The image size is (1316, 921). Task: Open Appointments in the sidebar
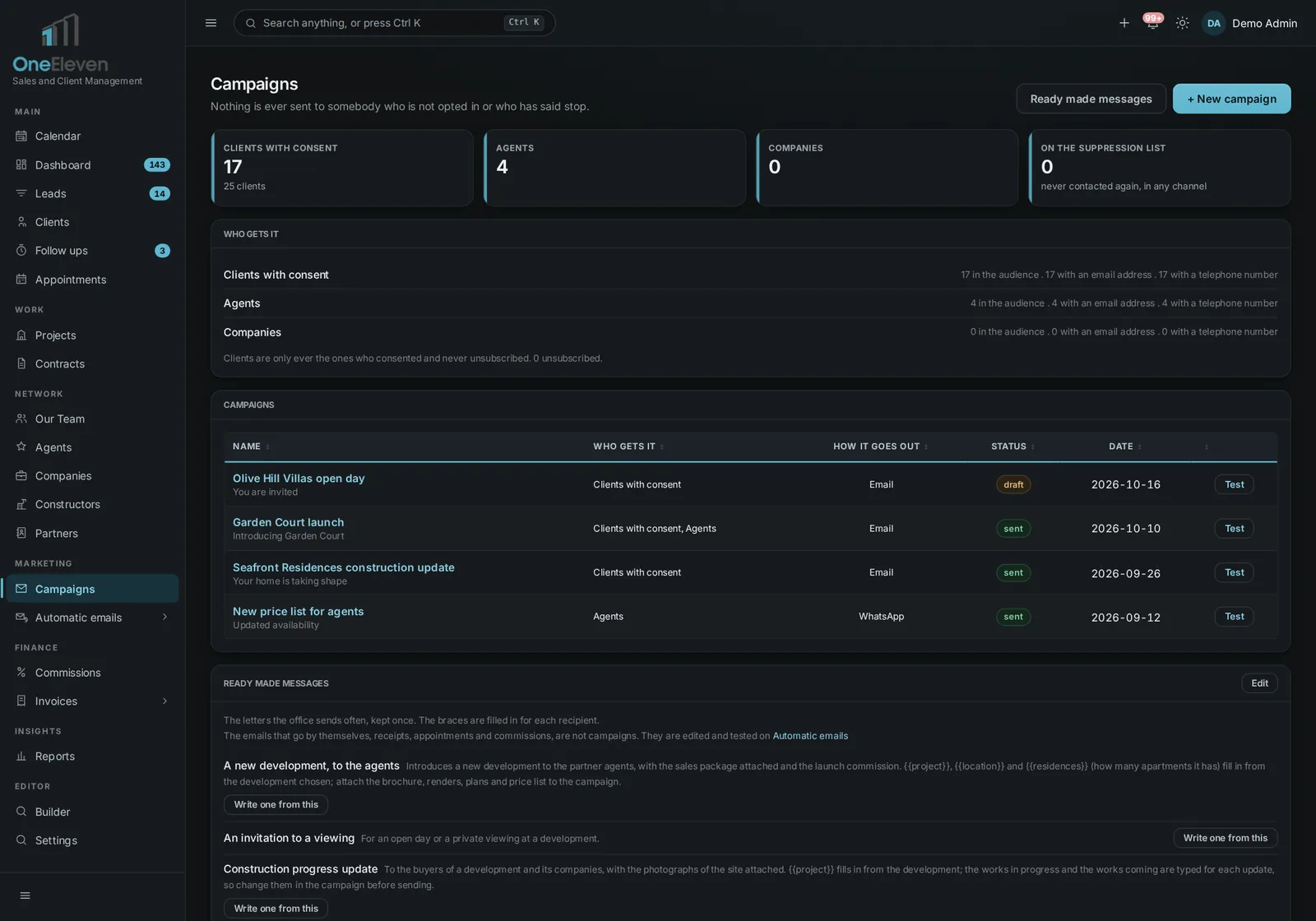coord(90,280)
